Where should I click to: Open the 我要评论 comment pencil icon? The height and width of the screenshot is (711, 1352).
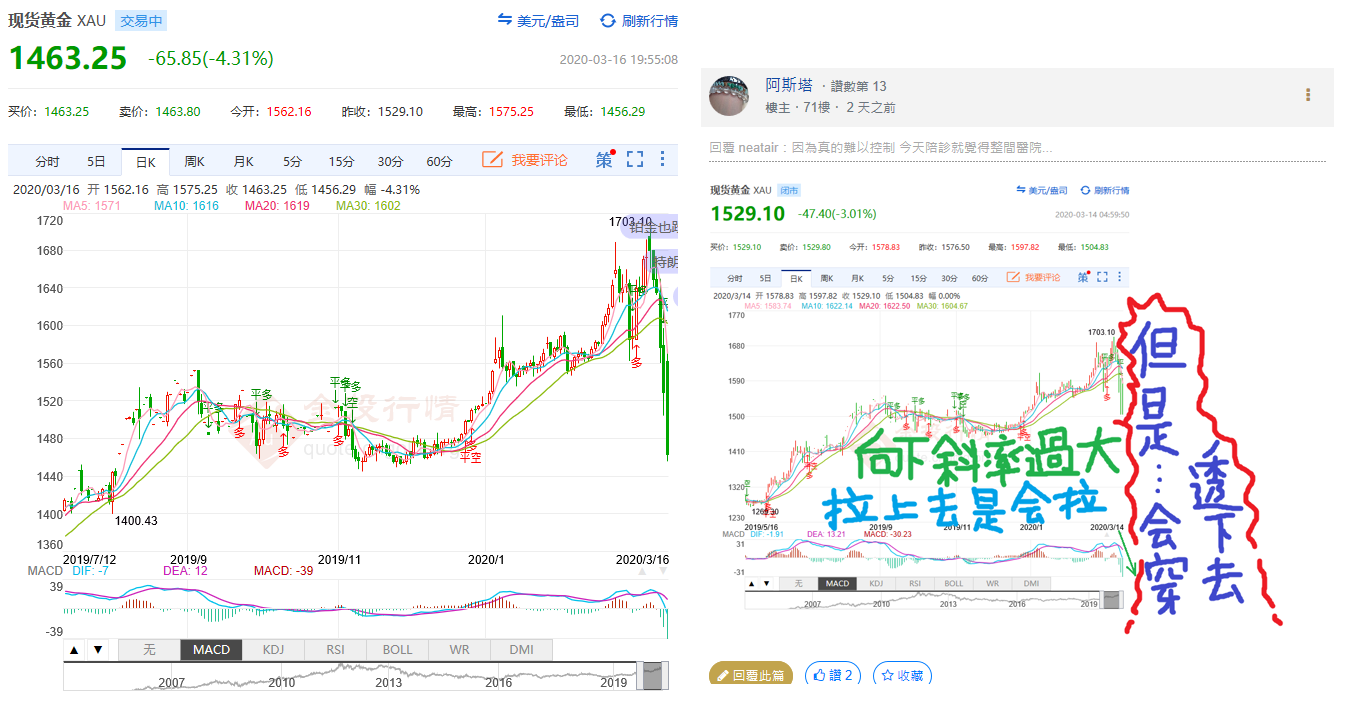click(x=492, y=159)
